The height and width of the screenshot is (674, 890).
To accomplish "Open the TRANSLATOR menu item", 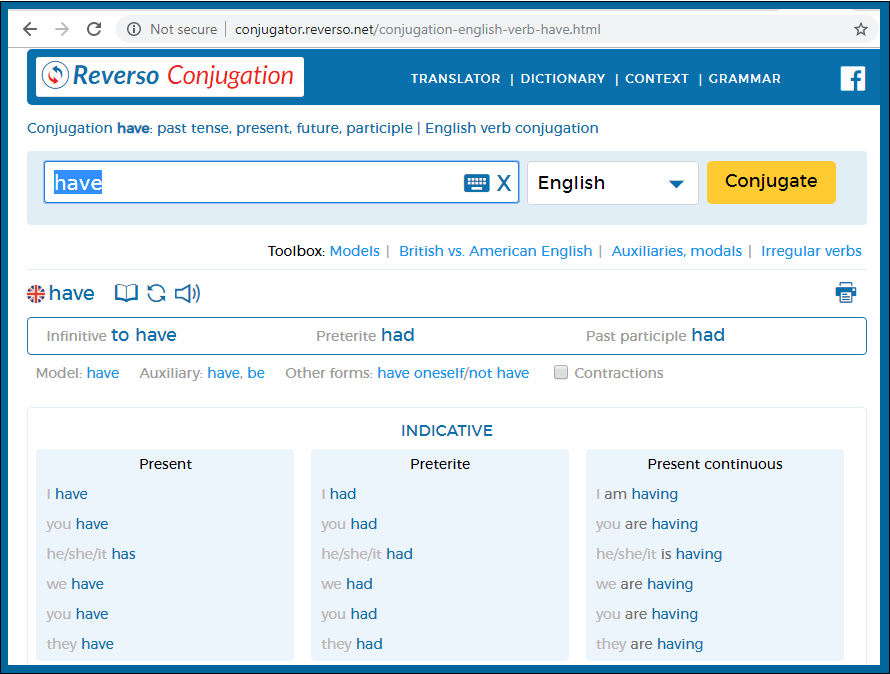I will point(455,79).
